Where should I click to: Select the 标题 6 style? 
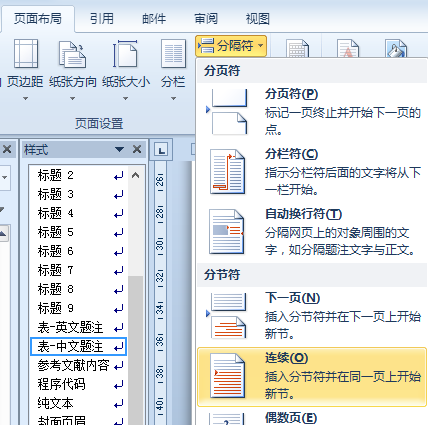78,251
